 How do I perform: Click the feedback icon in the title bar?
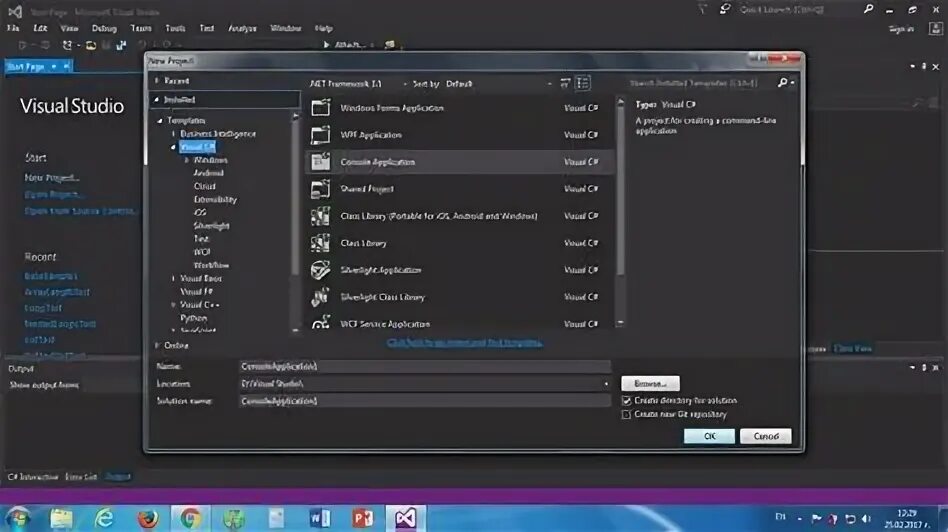(724, 9)
